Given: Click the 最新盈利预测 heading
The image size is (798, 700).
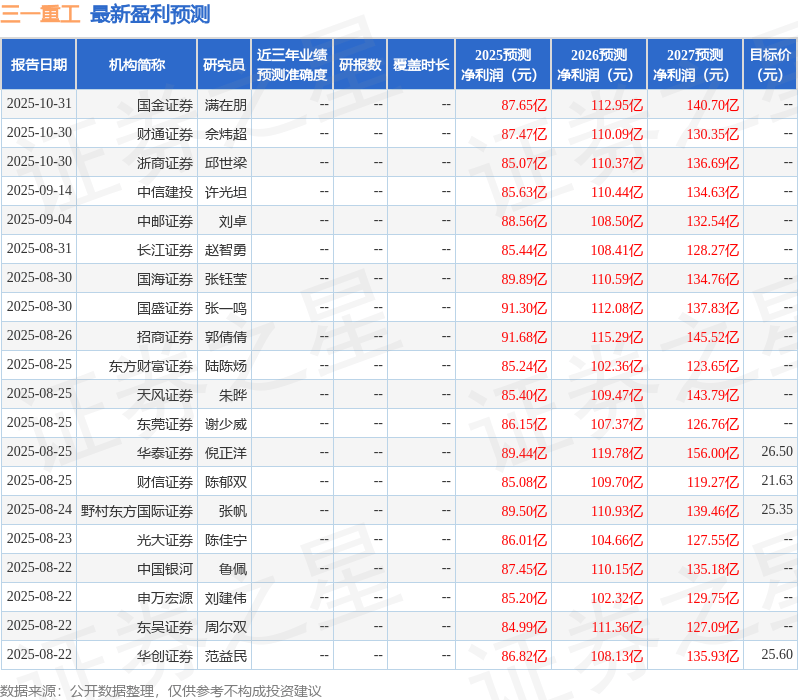Looking at the screenshot, I should (150, 14).
